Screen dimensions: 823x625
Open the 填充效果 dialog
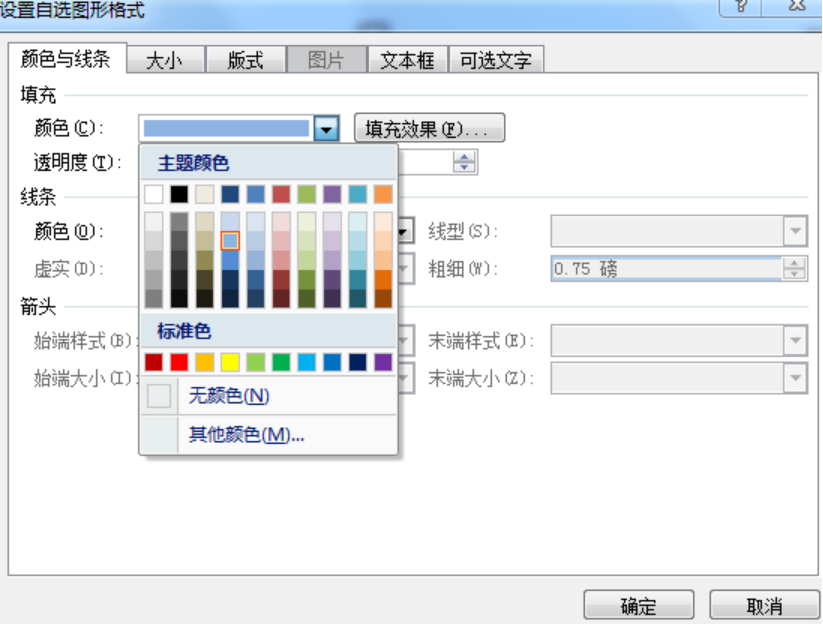click(x=429, y=128)
